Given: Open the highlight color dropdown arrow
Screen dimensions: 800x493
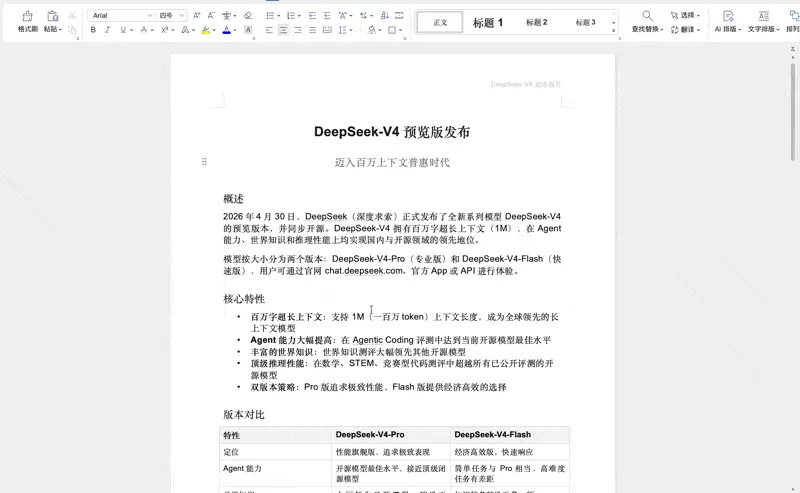Looking at the screenshot, I should [x=214, y=30].
